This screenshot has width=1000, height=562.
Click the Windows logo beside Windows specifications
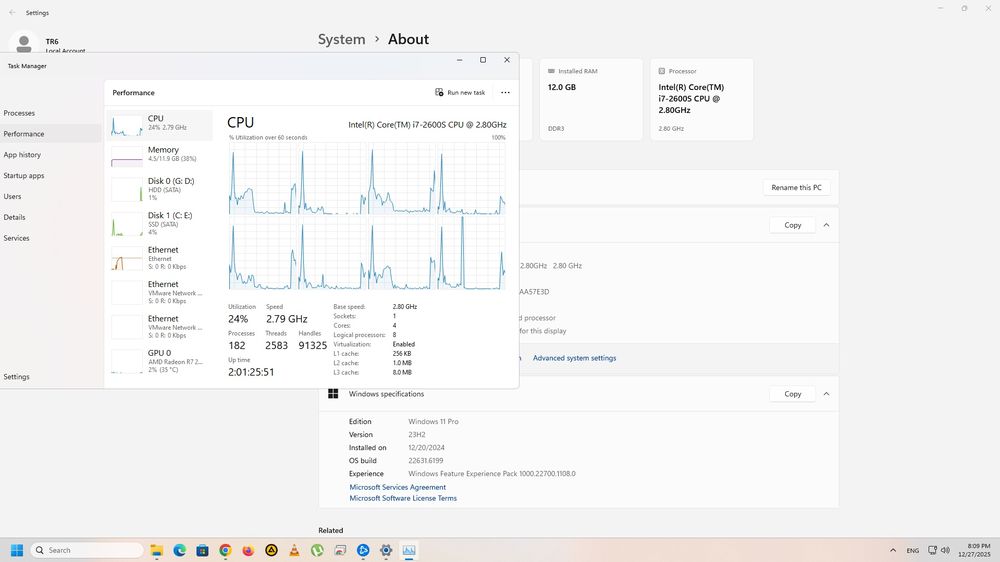[x=333, y=394]
